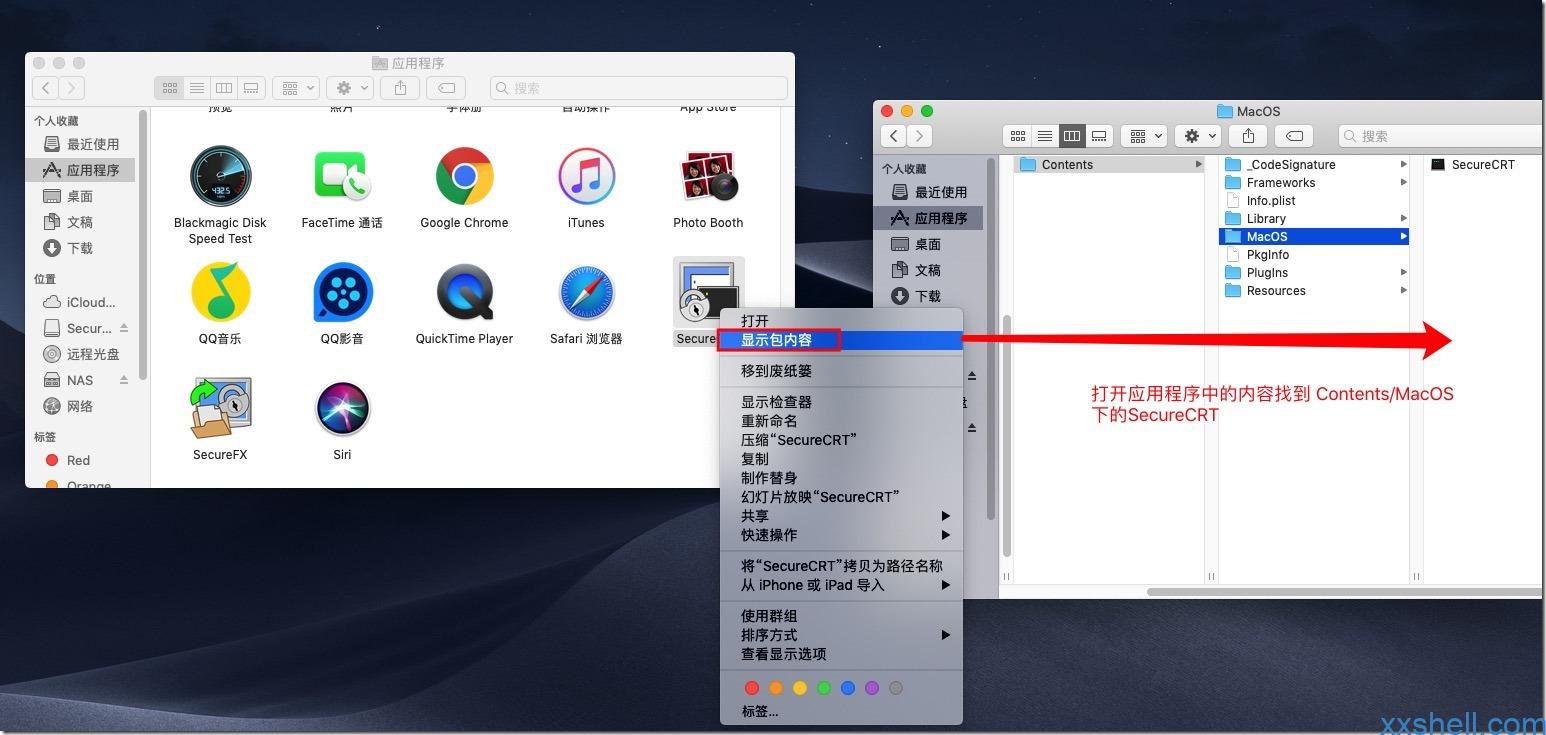
Task: Apply the green tag color in context menu
Action: pos(824,688)
